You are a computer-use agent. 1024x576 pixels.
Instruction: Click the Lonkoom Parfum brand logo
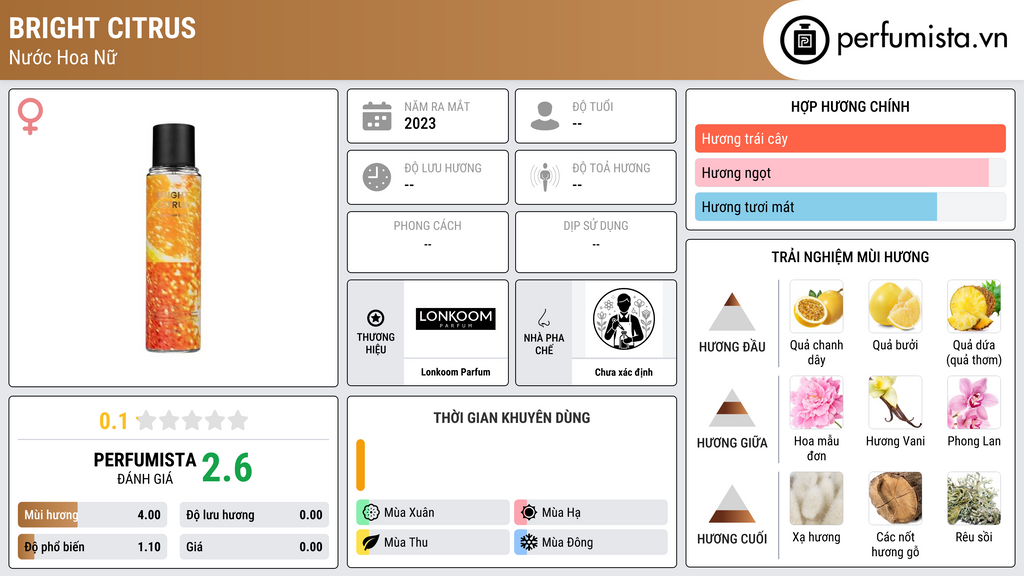pyautogui.click(x=455, y=319)
